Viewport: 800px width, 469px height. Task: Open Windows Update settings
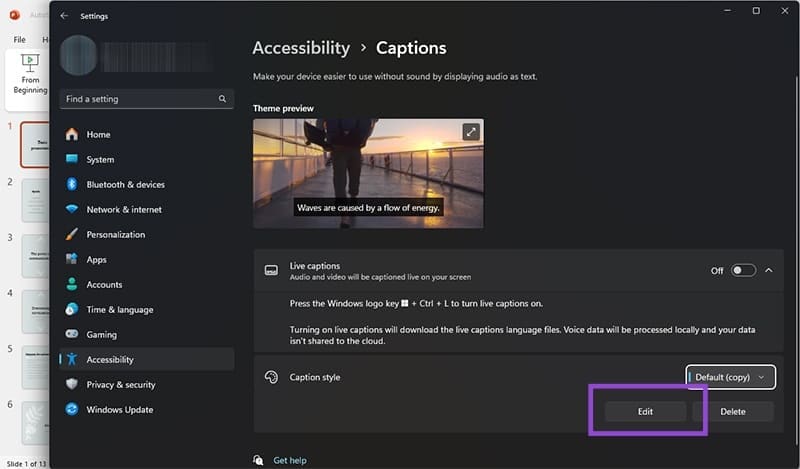pyautogui.click(x=120, y=410)
